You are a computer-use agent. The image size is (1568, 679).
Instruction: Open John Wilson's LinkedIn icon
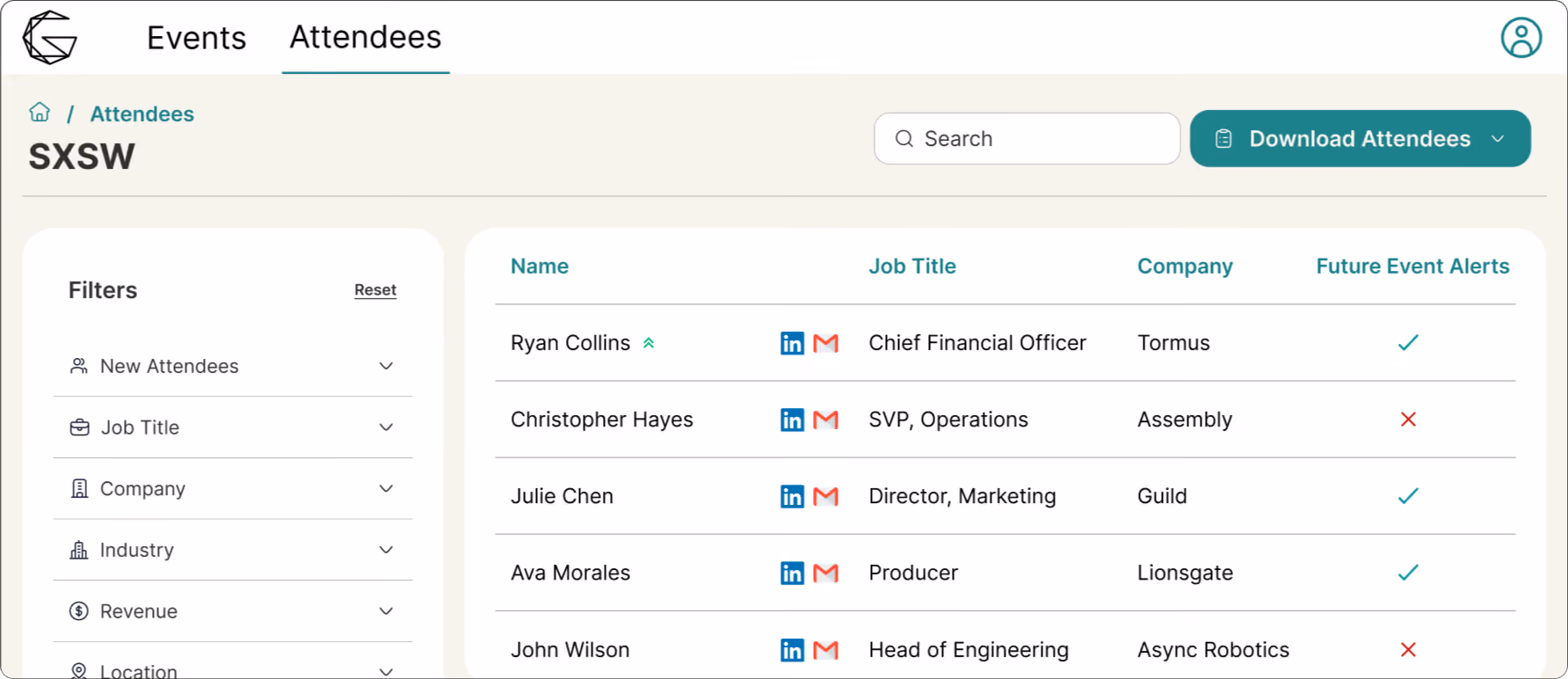pyautogui.click(x=792, y=650)
